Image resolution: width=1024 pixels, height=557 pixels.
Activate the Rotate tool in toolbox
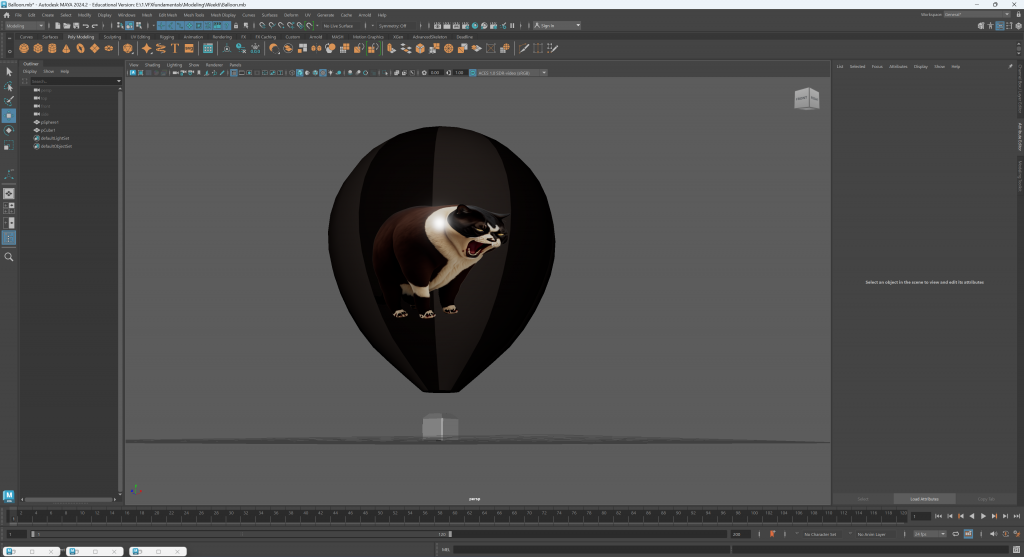coord(8,131)
